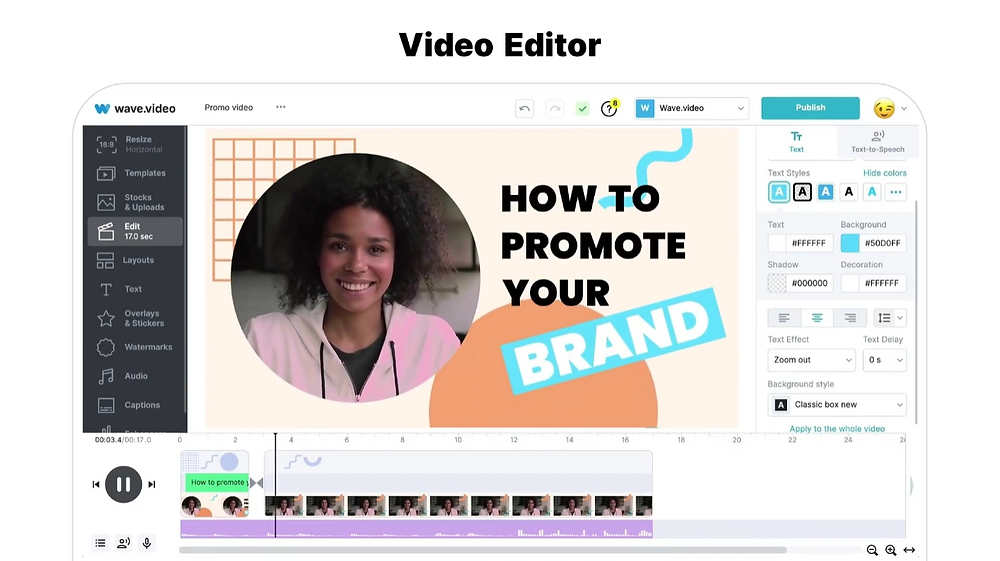Click the Shadow color swatch
1000x561 pixels.
[x=777, y=283]
